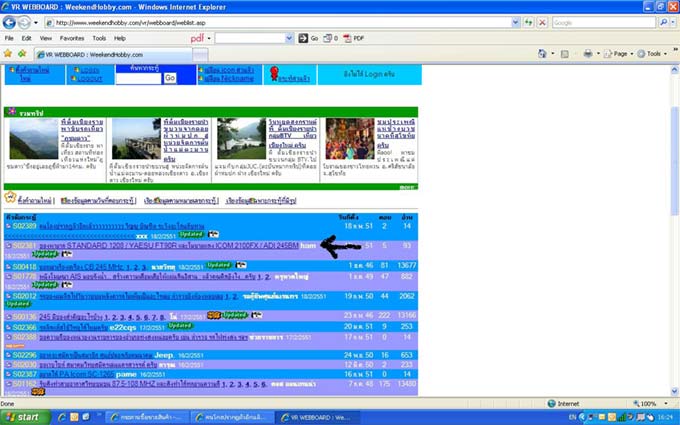Open the Favorites menu
The height and width of the screenshot is (425, 680).
coord(72,38)
